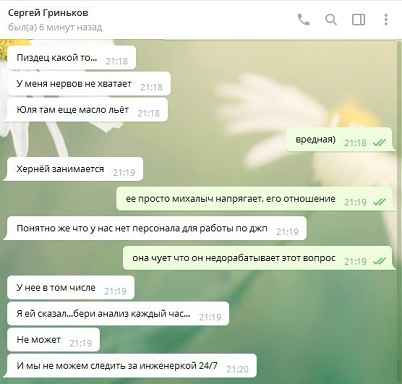The height and width of the screenshot is (384, 402).
Task: Click read checkmarks on михалыч message
Action: pos(379,202)
